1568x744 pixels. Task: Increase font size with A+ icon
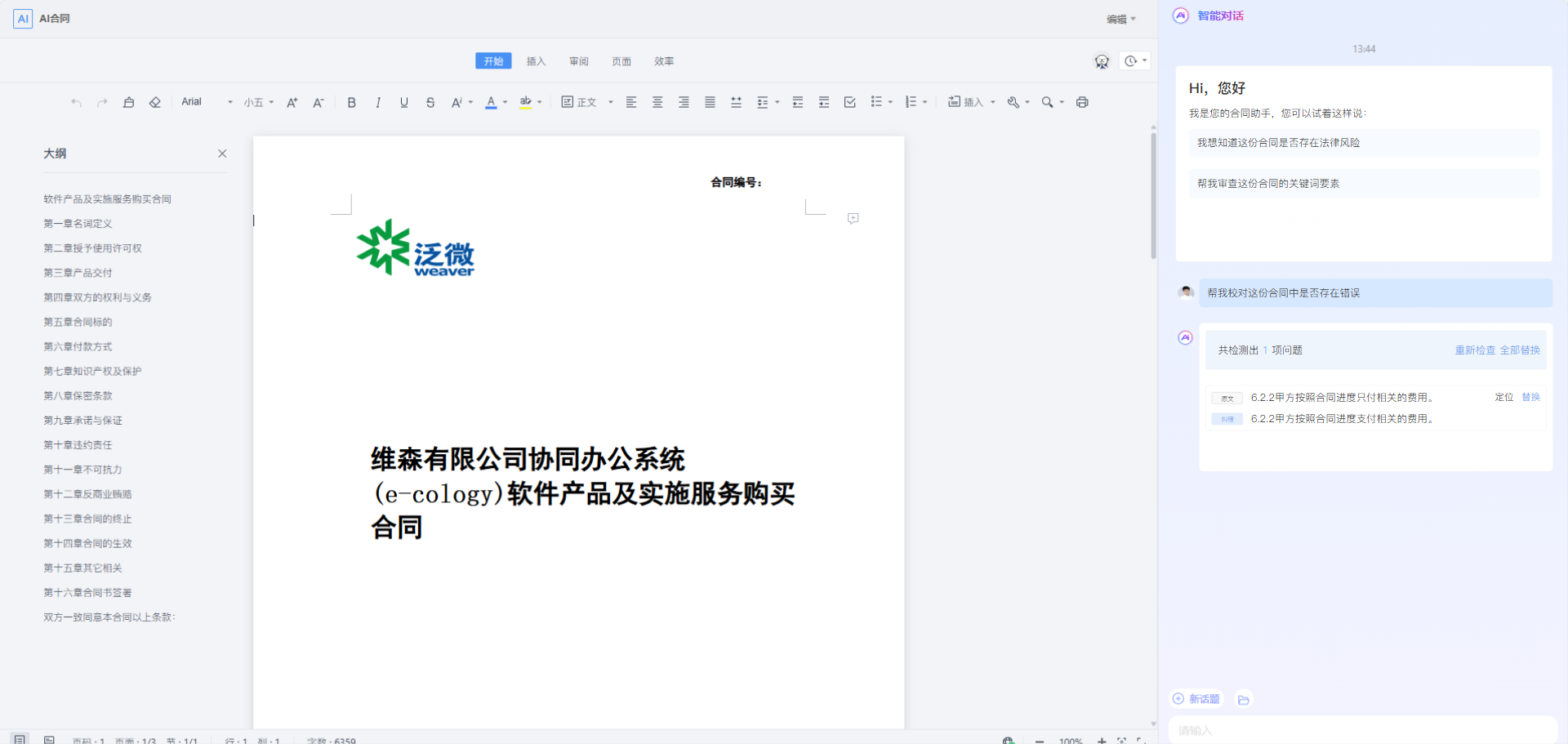292,102
